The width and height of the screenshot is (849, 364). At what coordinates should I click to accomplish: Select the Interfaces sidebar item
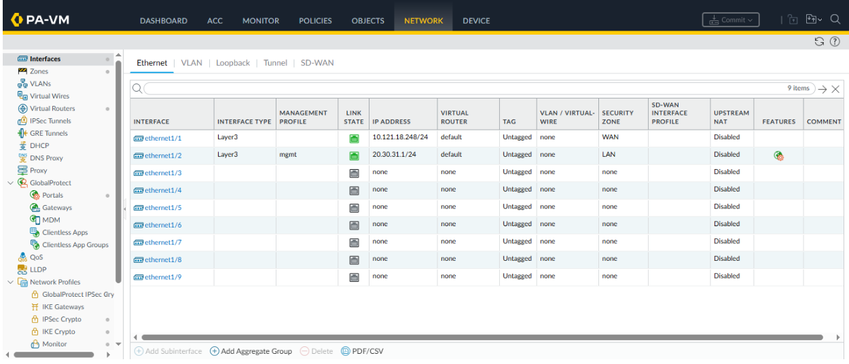tap(45, 58)
